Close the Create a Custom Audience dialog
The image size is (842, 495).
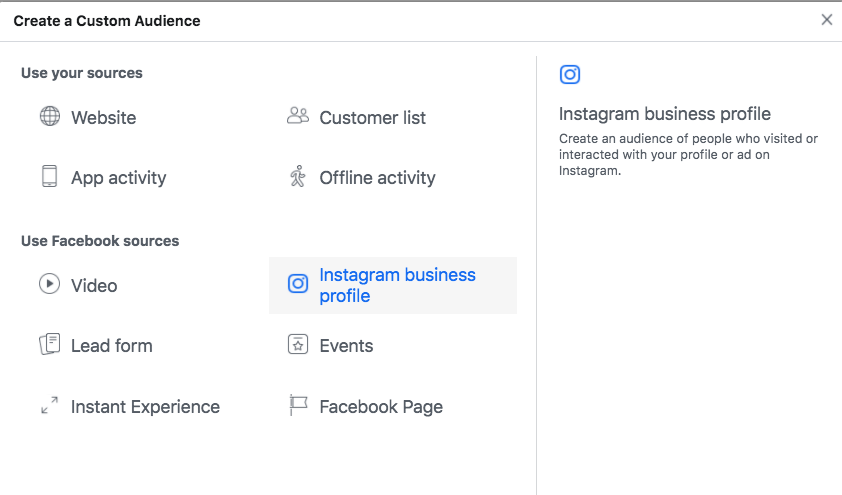[x=826, y=20]
